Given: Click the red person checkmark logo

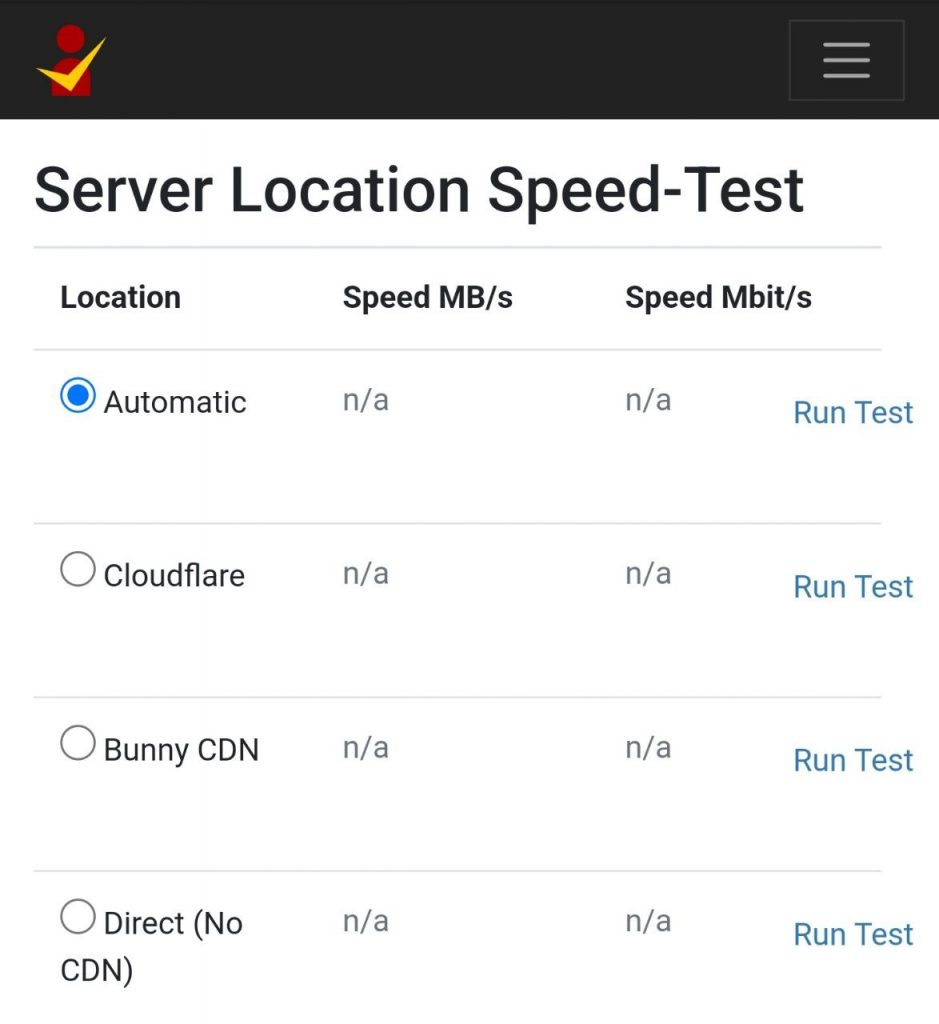Looking at the screenshot, I should coord(71,60).
